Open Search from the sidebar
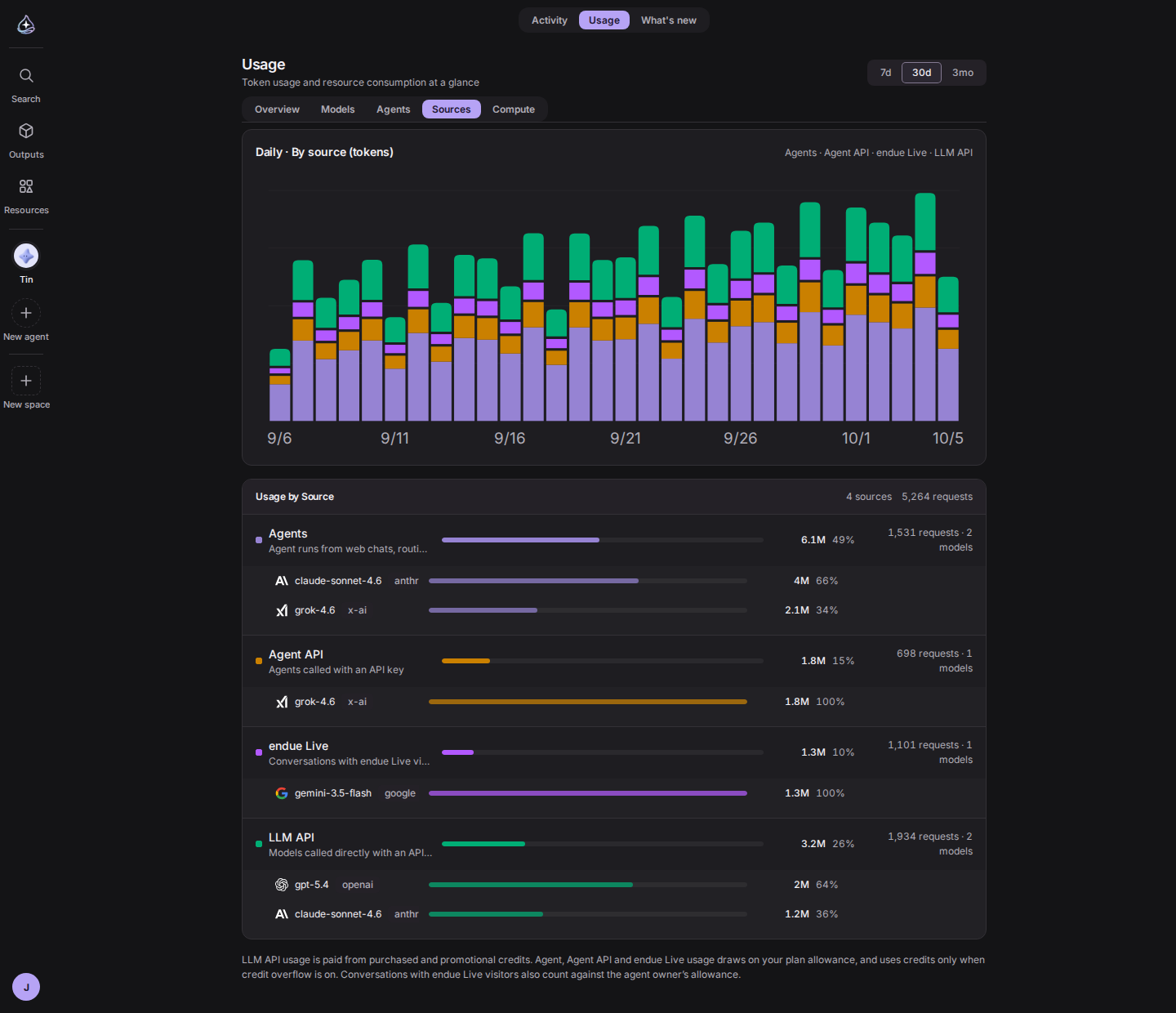 pos(26,85)
